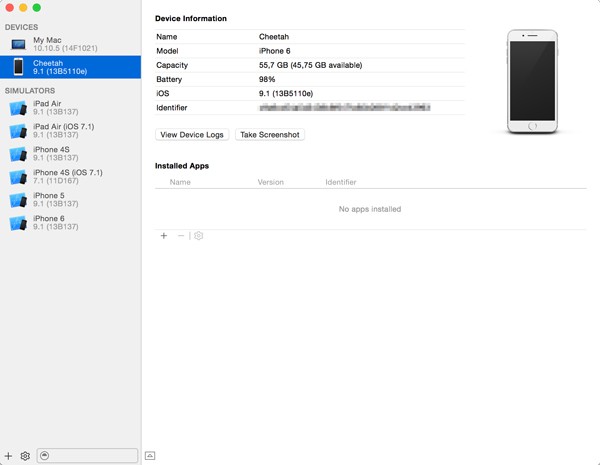Viewport: 600px width, 465px height.
Task: Click the No apps installed message
Action: point(370,209)
